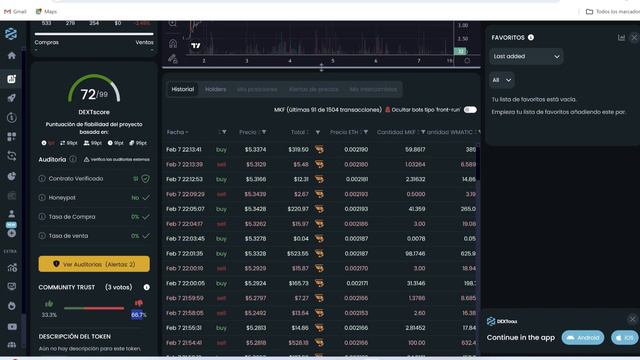Click the iOS app button
This screenshot has height=360, width=640.
(x=624, y=338)
